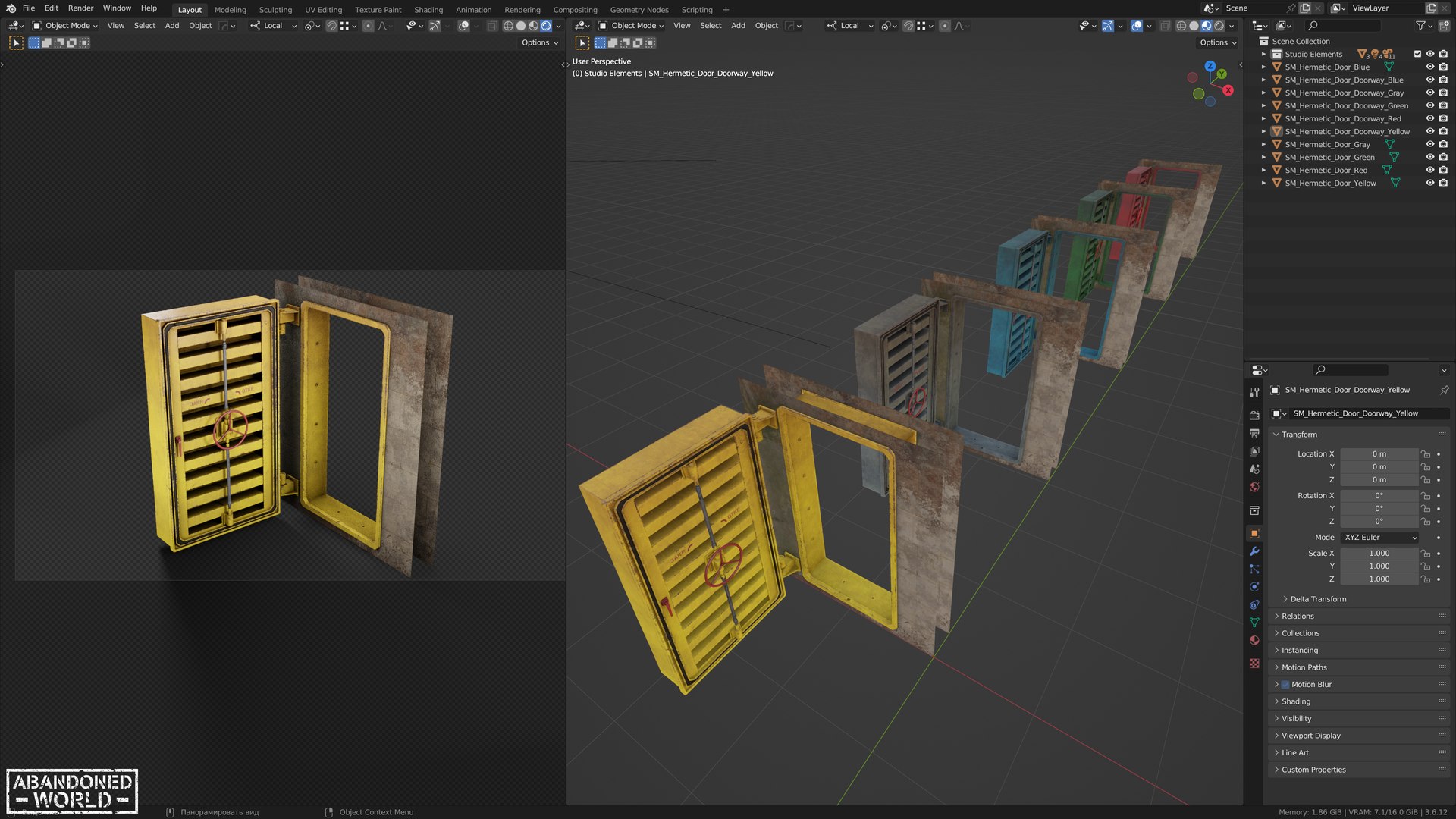Viewport: 1456px width, 819px height.
Task: Open the View Layer properties tab
Action: (1254, 451)
